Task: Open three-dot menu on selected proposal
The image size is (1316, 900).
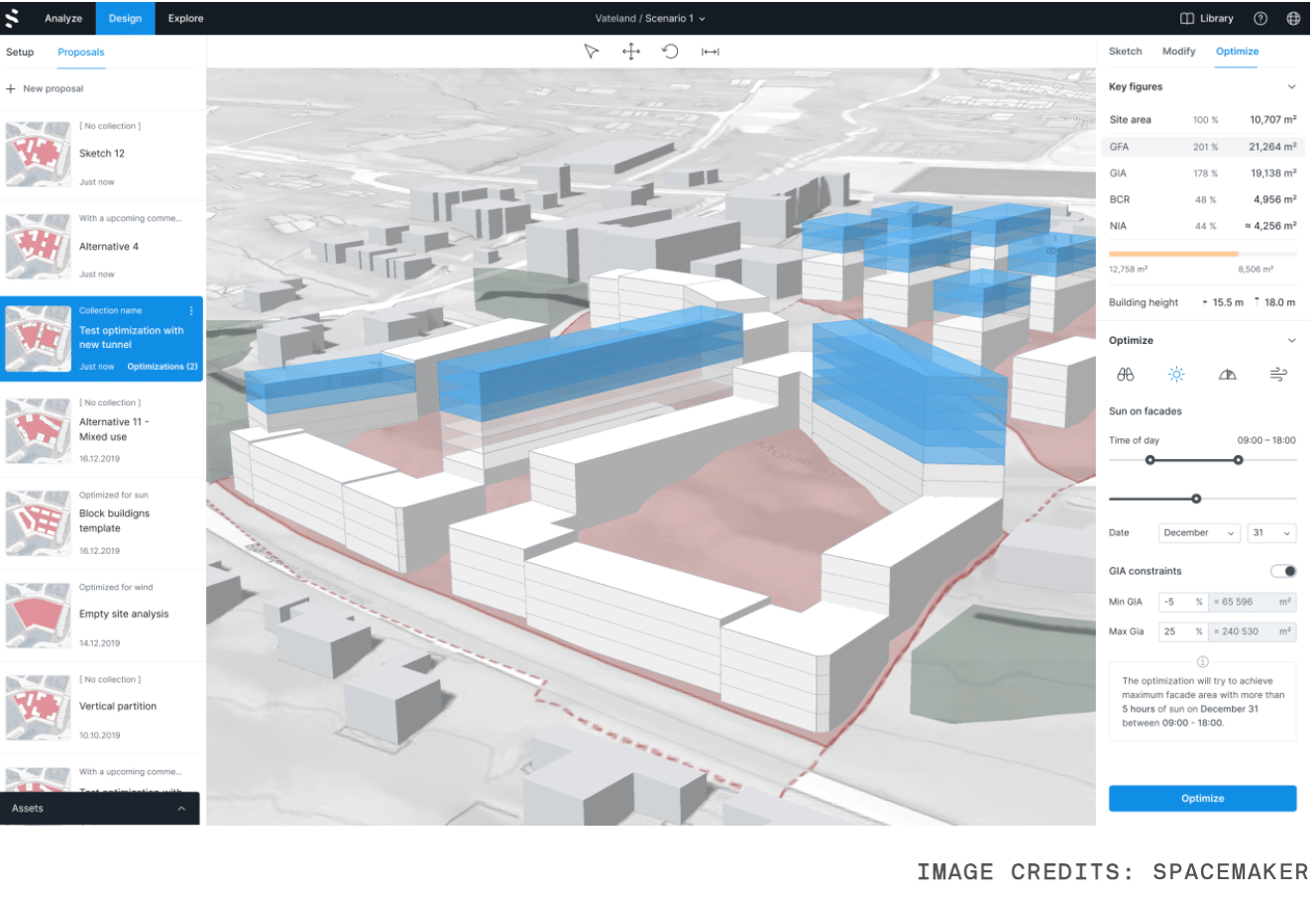Action: [x=191, y=311]
